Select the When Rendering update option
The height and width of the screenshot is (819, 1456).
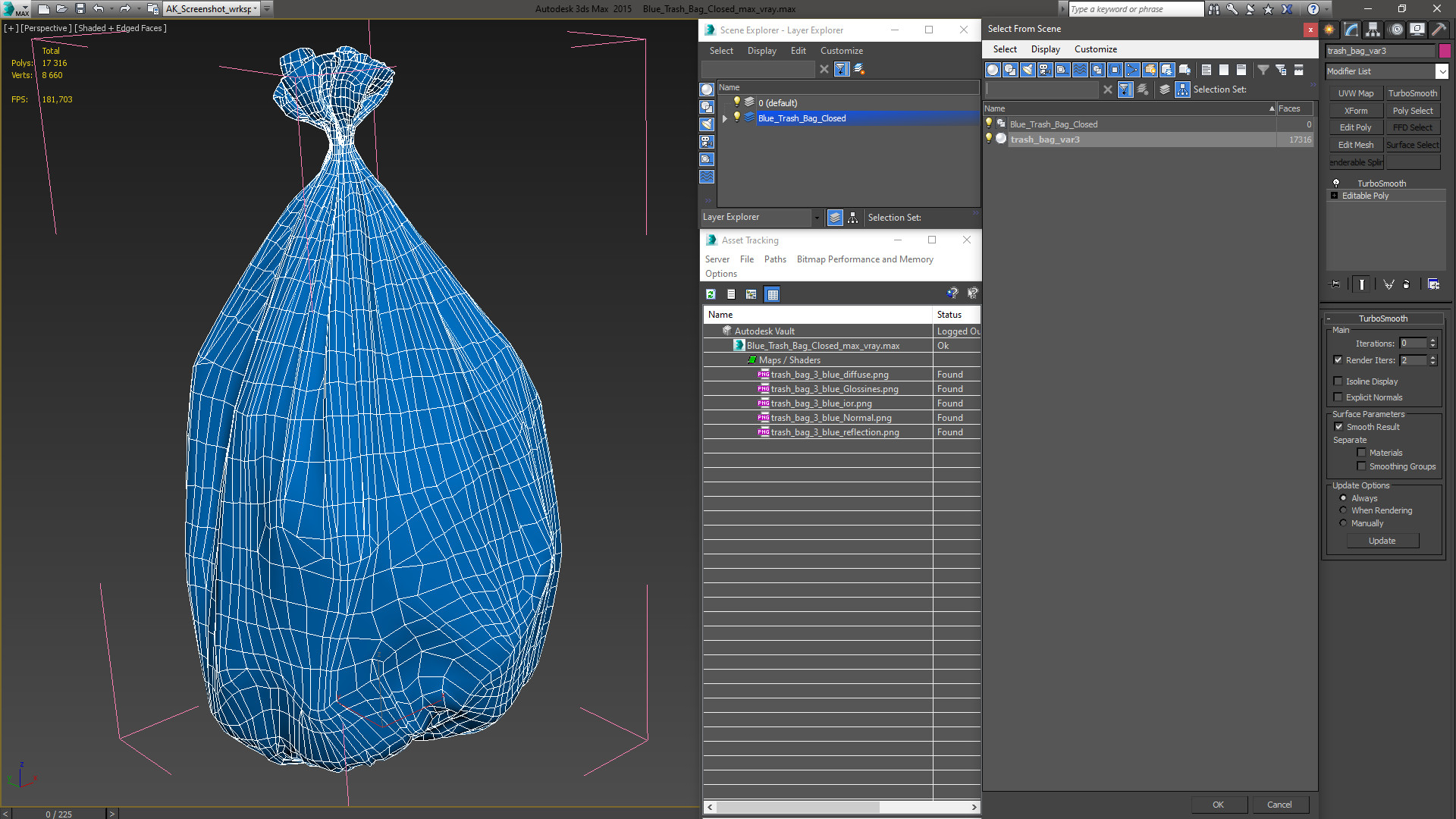tap(1343, 510)
